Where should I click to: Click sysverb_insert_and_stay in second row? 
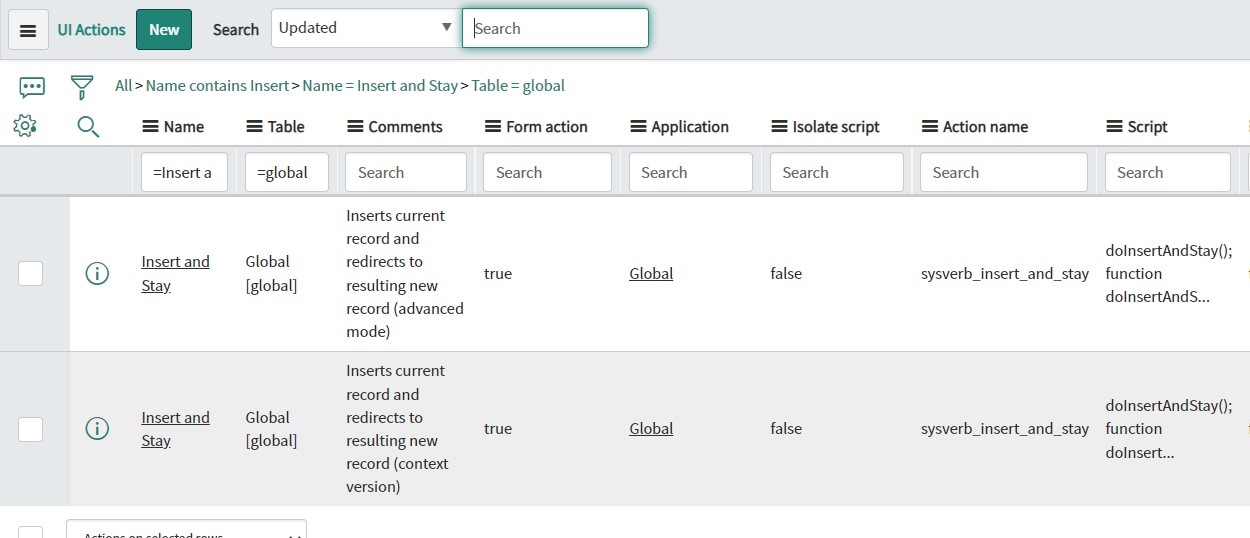(x=1005, y=428)
